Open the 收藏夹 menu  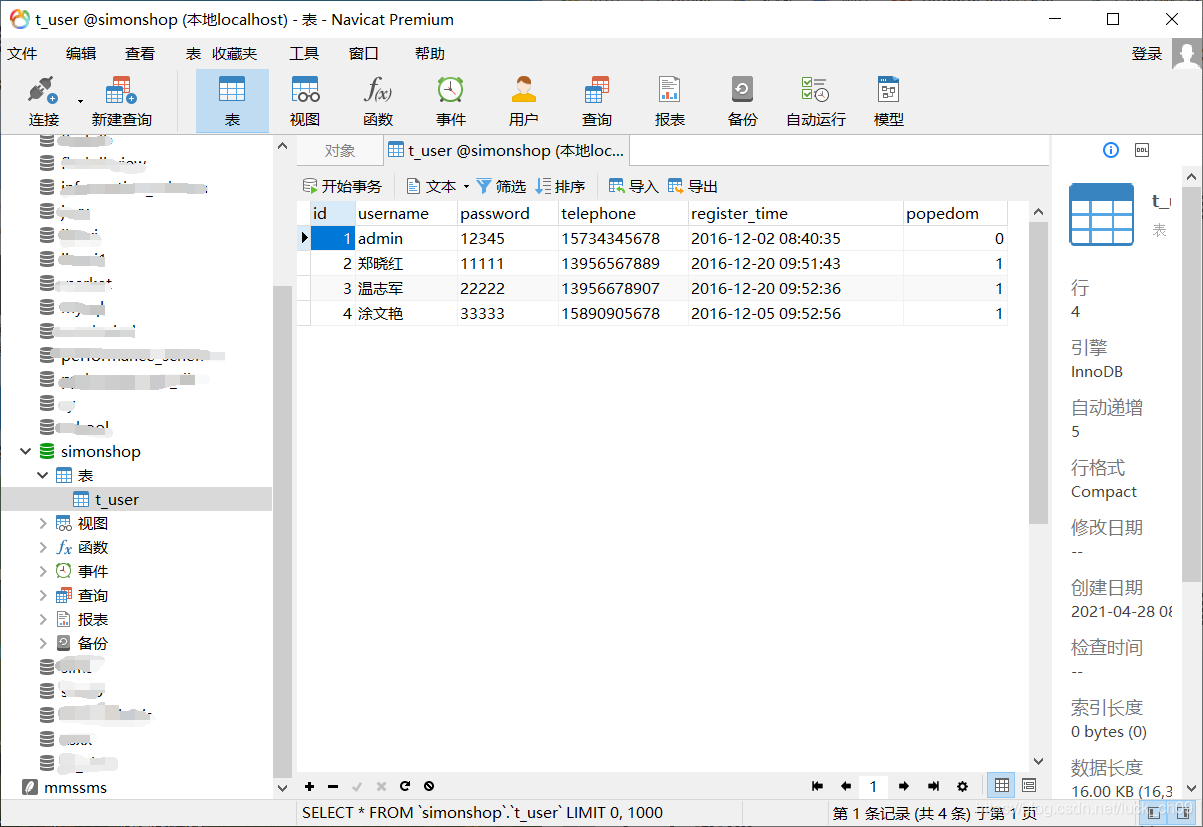(234, 54)
